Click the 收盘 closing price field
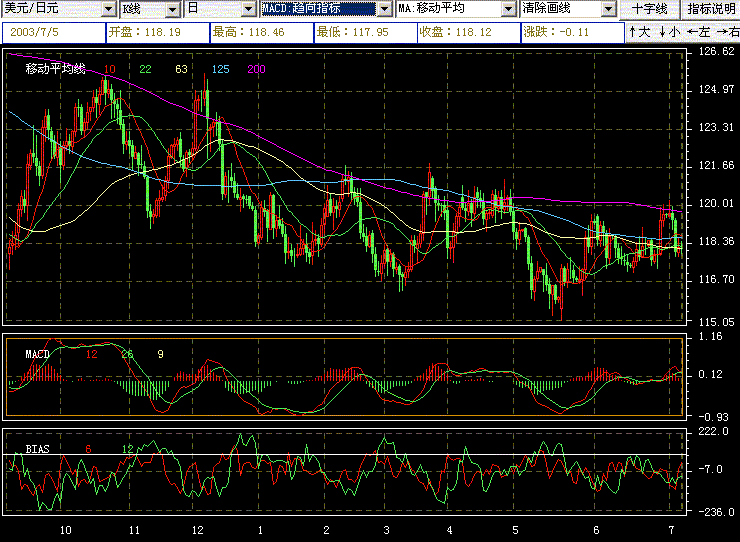Image resolution: width=740 pixels, height=542 pixels. tap(468, 32)
